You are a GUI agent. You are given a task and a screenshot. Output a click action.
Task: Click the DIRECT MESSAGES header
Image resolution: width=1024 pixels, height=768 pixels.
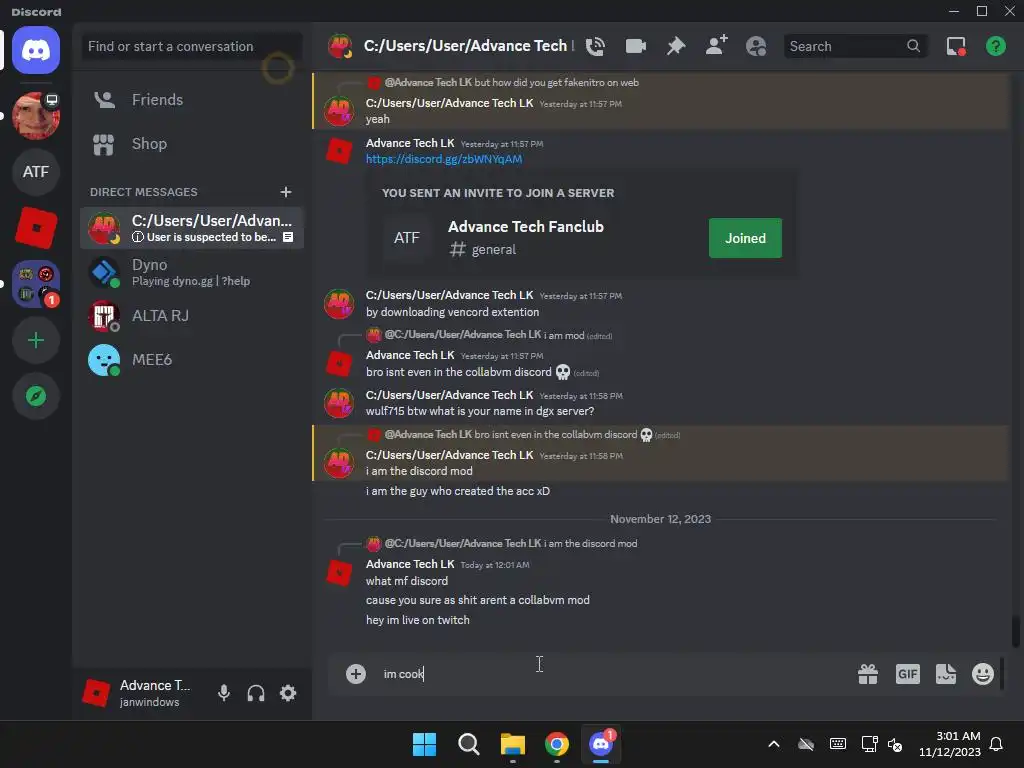pyautogui.click(x=144, y=192)
